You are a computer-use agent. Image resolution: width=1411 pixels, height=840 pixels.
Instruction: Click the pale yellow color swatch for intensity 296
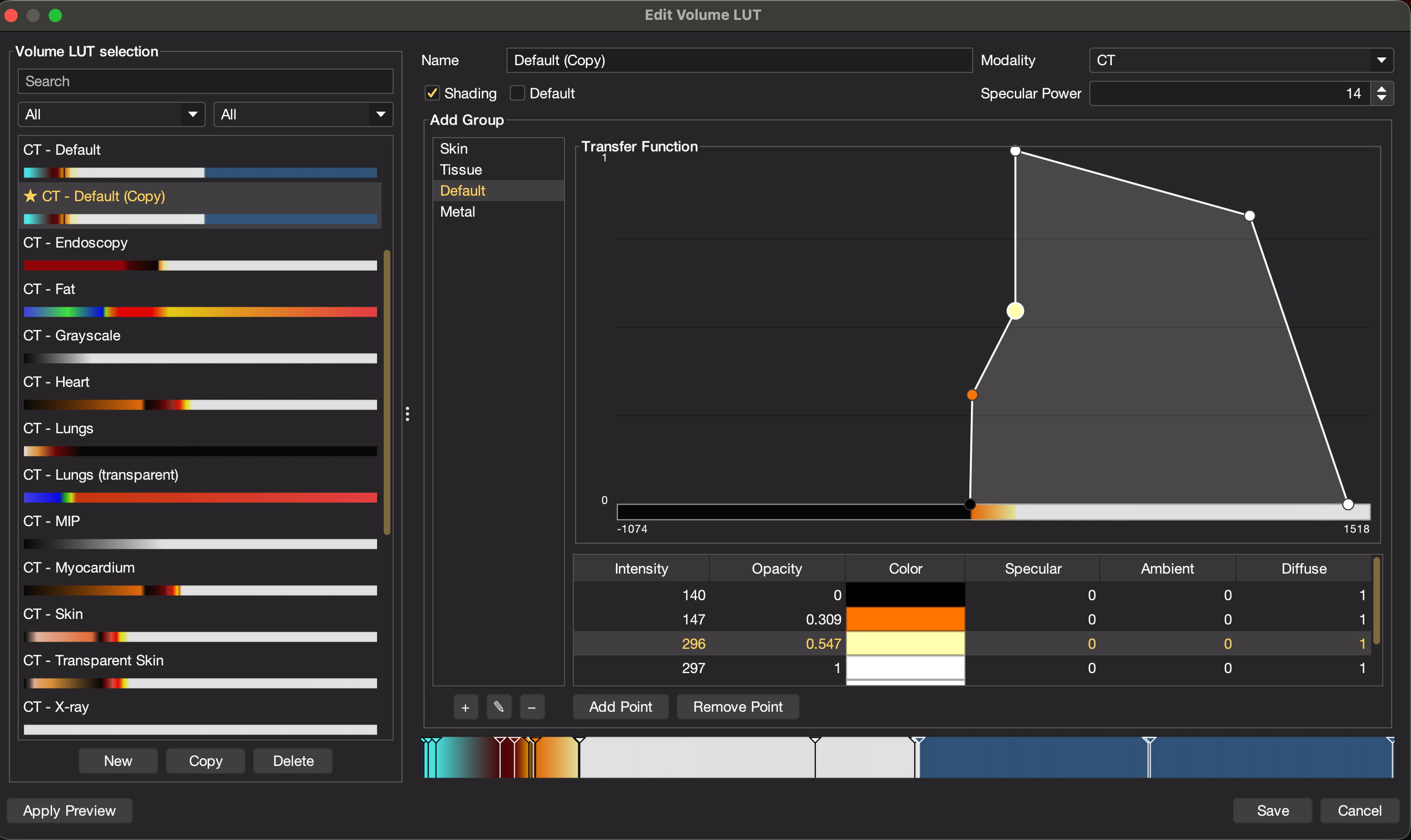point(905,644)
